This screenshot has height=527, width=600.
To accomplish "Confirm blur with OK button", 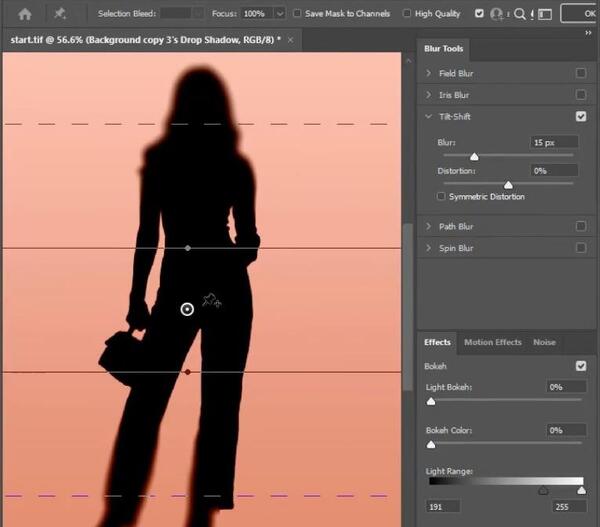I will pos(580,14).
